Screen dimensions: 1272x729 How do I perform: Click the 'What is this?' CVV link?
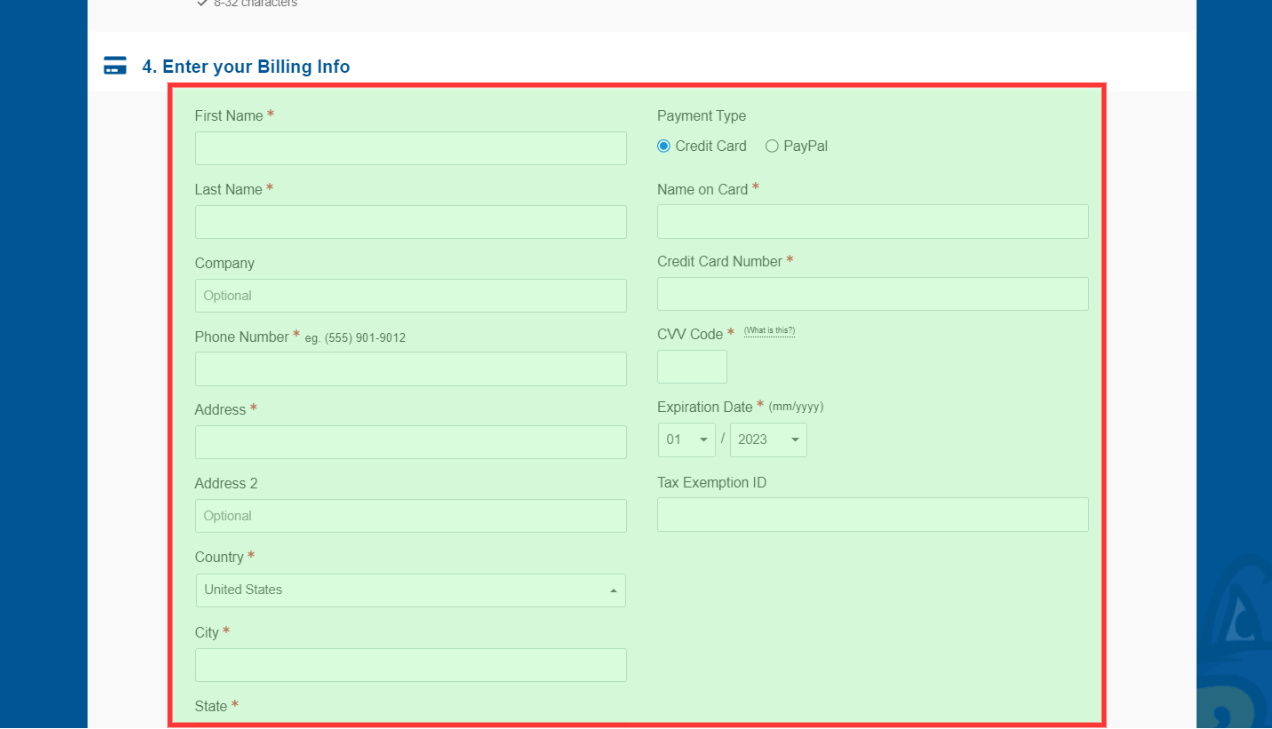point(769,331)
